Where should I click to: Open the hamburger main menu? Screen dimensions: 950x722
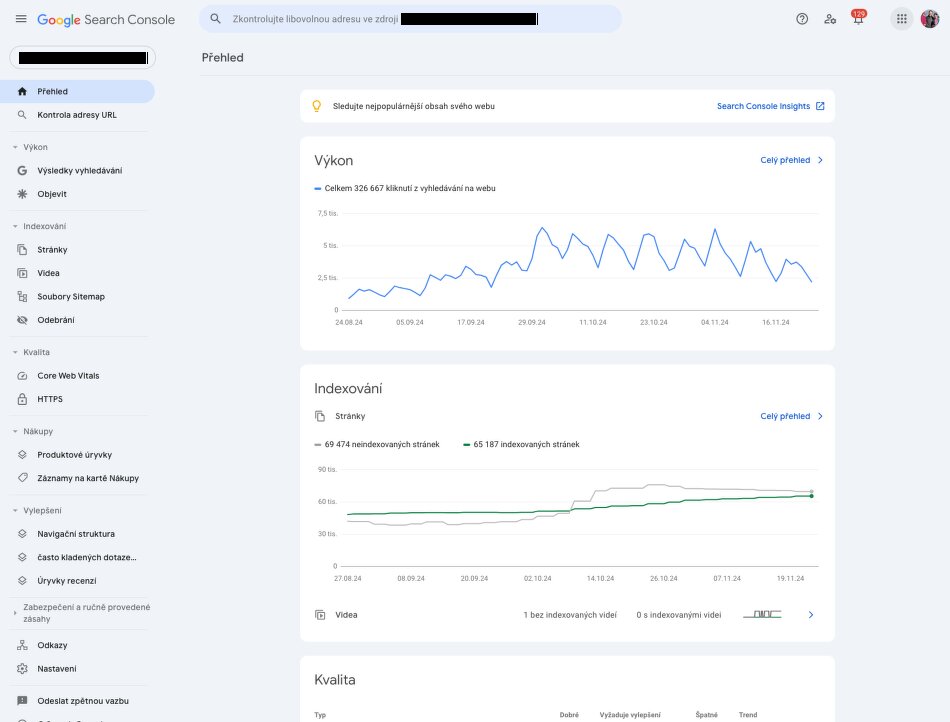point(21,19)
